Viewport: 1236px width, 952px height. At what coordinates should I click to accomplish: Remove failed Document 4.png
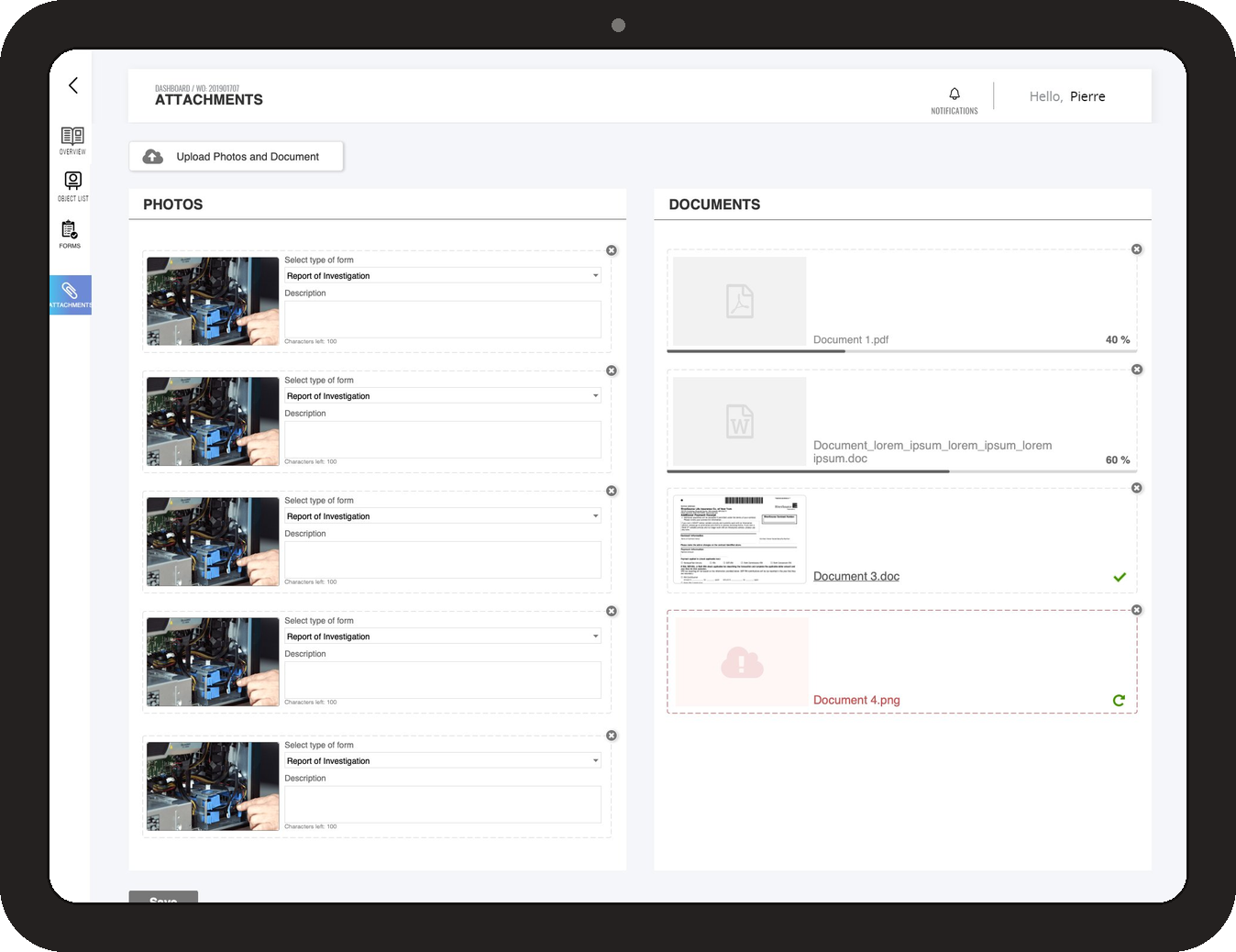[1137, 610]
